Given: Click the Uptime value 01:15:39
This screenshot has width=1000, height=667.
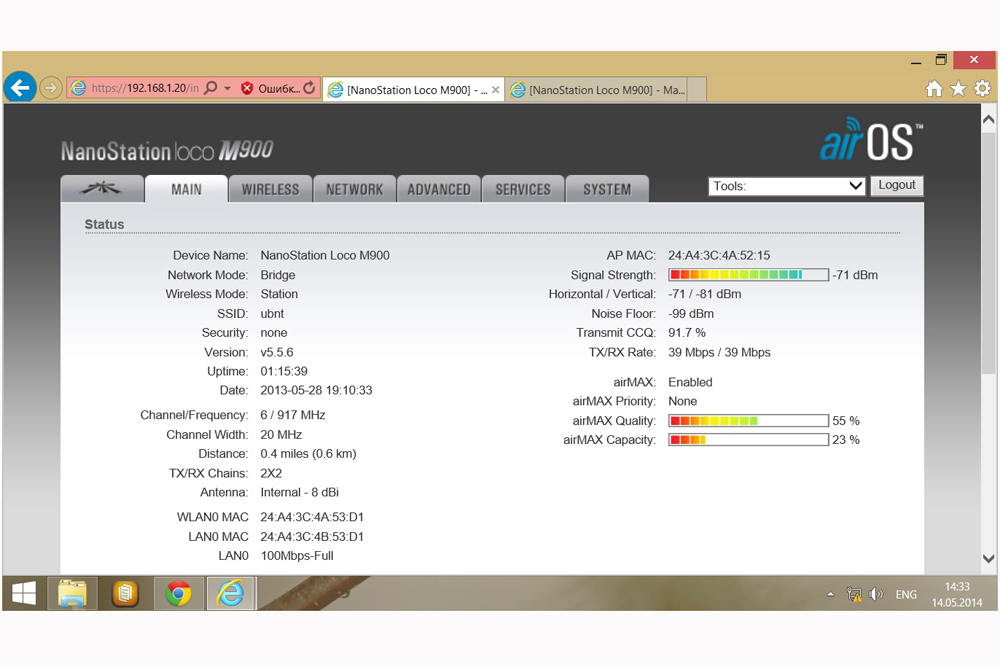Looking at the screenshot, I should tap(284, 371).
